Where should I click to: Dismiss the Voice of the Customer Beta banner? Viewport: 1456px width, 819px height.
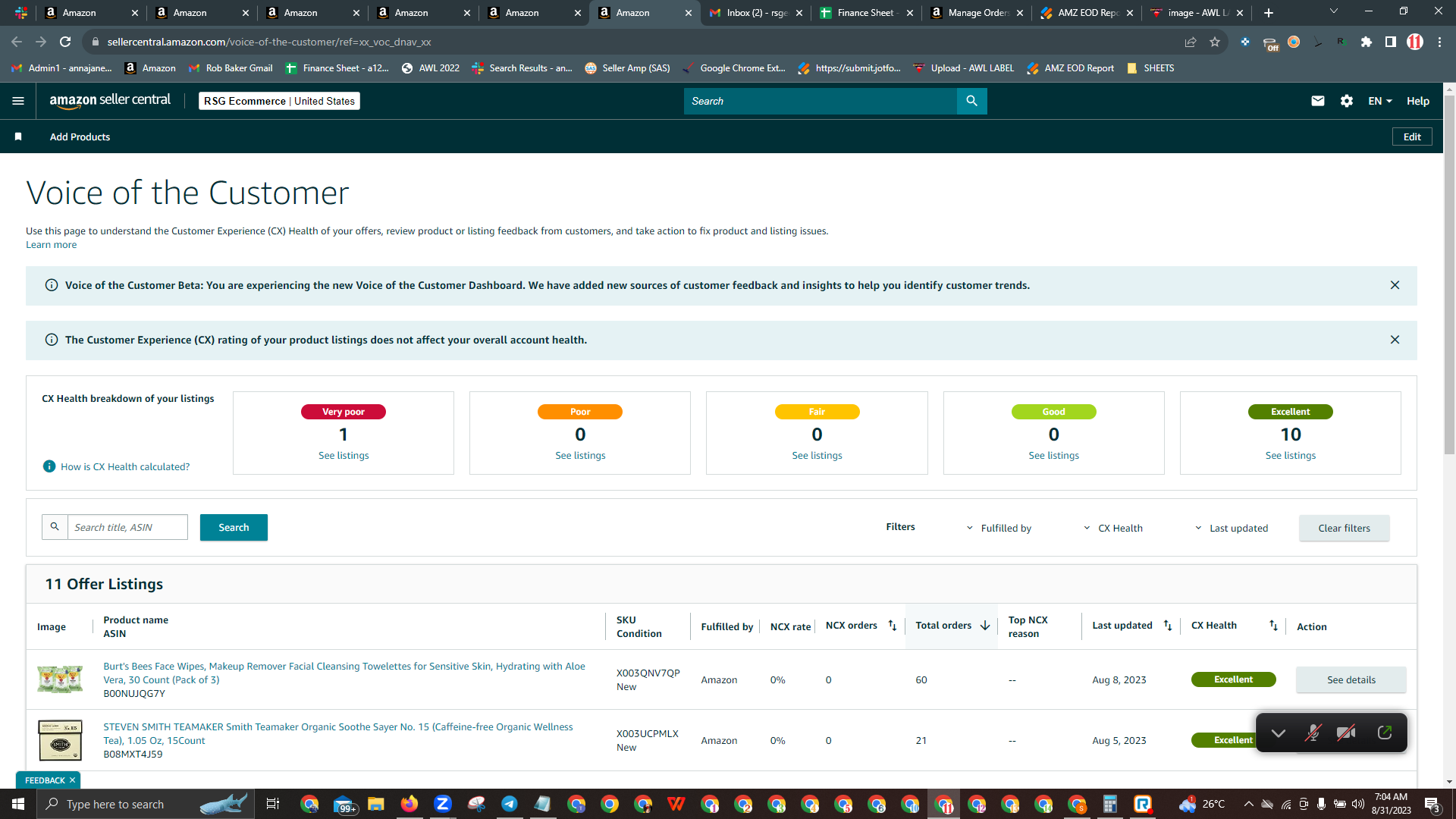[x=1395, y=285]
